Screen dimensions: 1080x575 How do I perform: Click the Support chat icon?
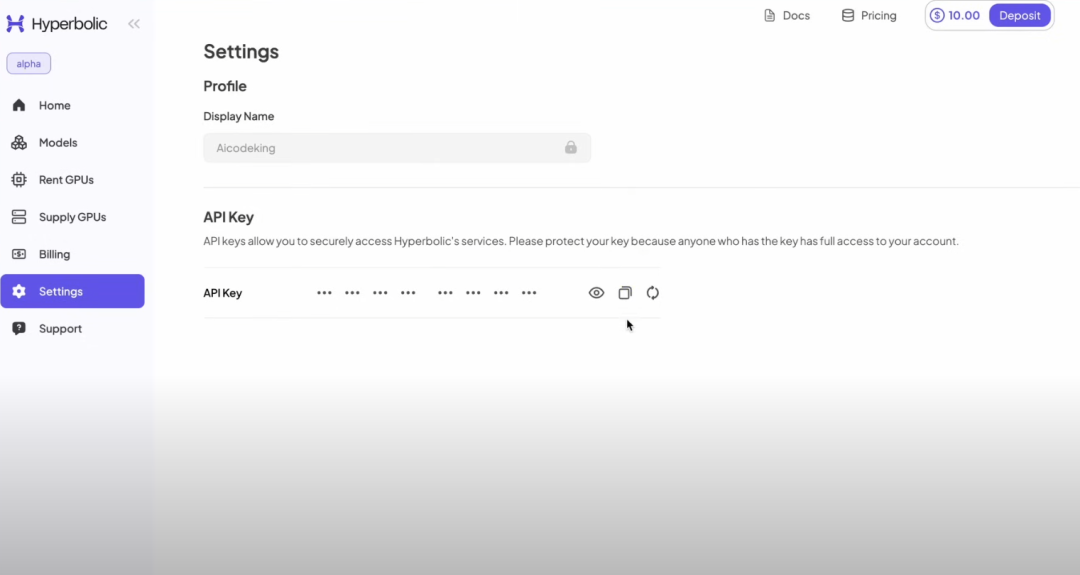point(19,329)
